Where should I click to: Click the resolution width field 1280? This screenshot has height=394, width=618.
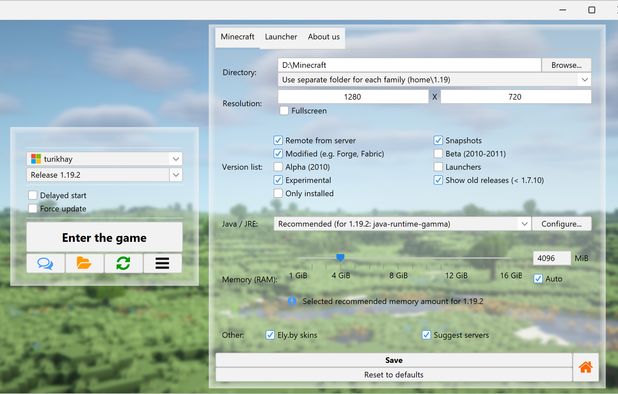click(x=353, y=97)
